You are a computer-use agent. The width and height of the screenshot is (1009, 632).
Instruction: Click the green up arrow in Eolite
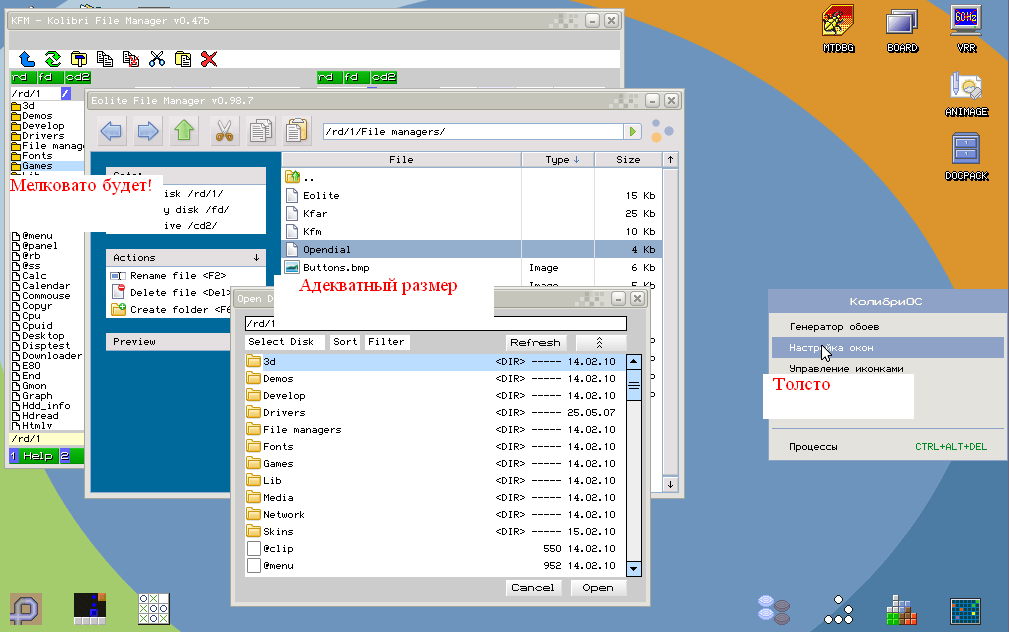[183, 131]
